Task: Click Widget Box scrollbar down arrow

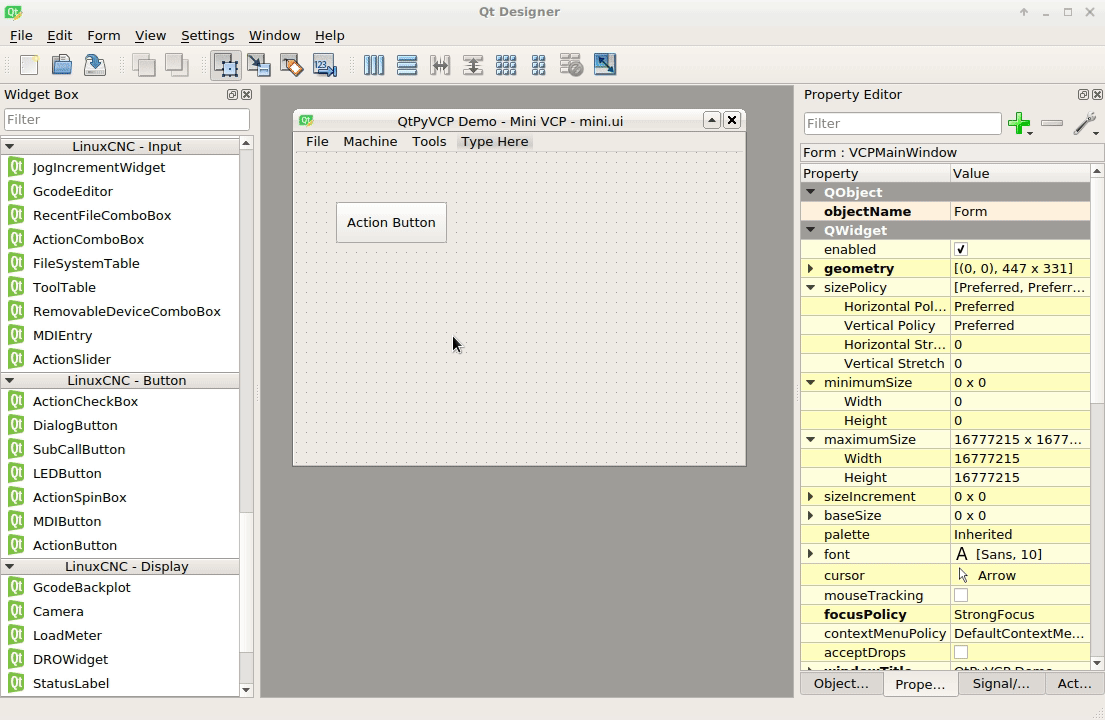Action: point(246,690)
